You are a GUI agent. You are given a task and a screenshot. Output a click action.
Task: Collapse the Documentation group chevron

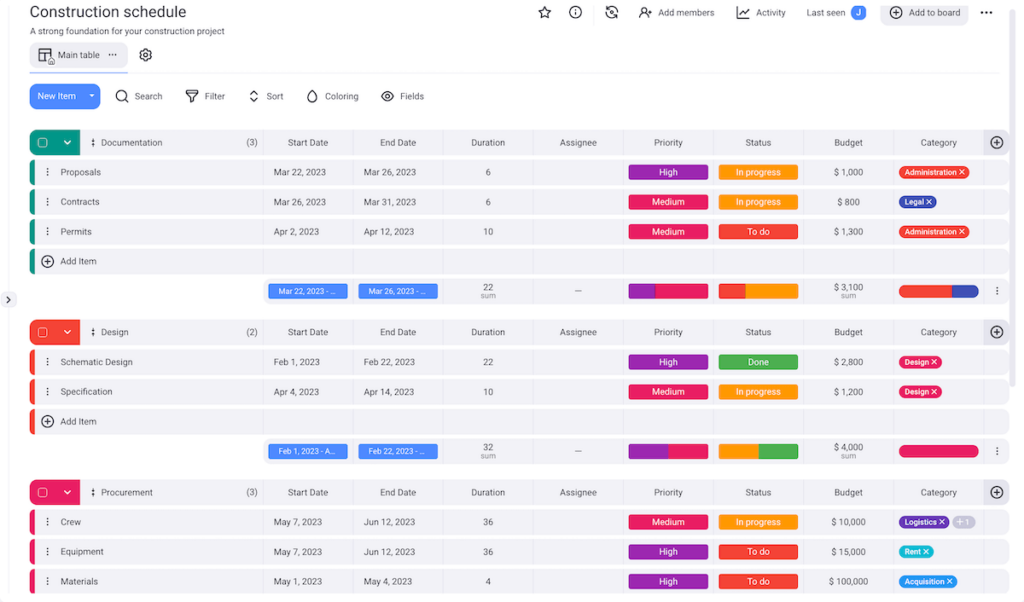[x=68, y=143]
